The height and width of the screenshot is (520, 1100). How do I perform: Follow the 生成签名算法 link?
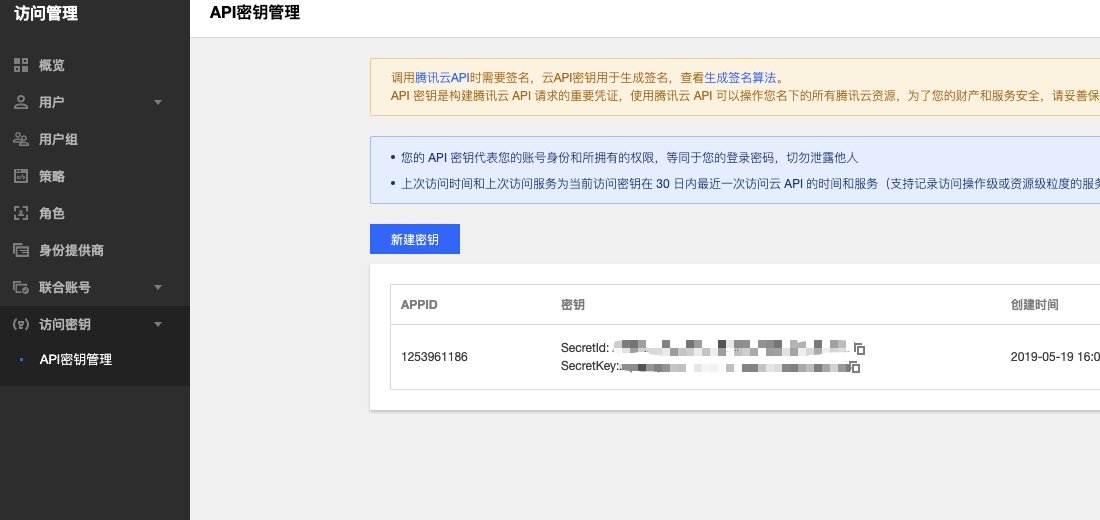pos(740,78)
